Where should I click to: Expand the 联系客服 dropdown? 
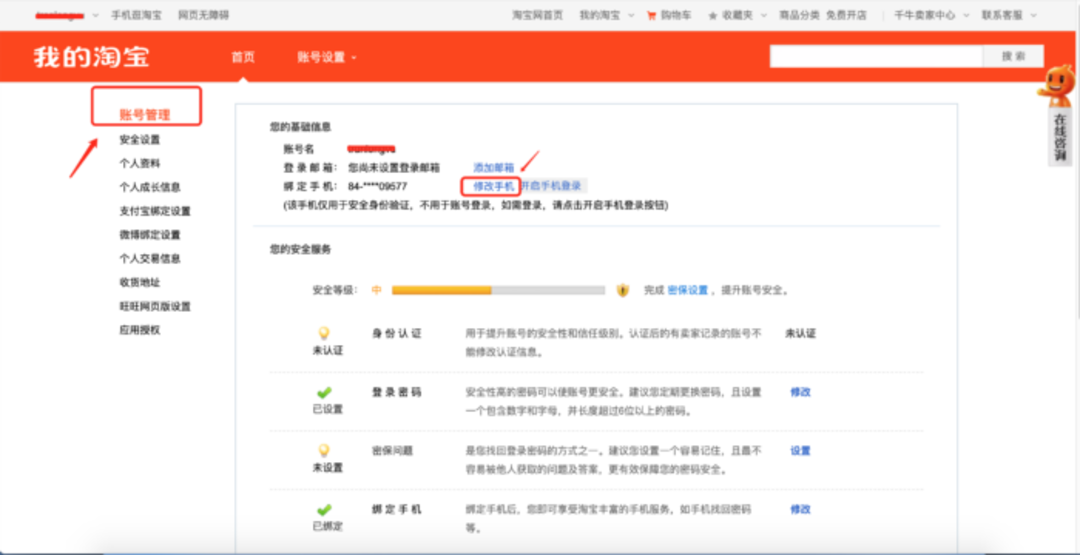(1033, 15)
